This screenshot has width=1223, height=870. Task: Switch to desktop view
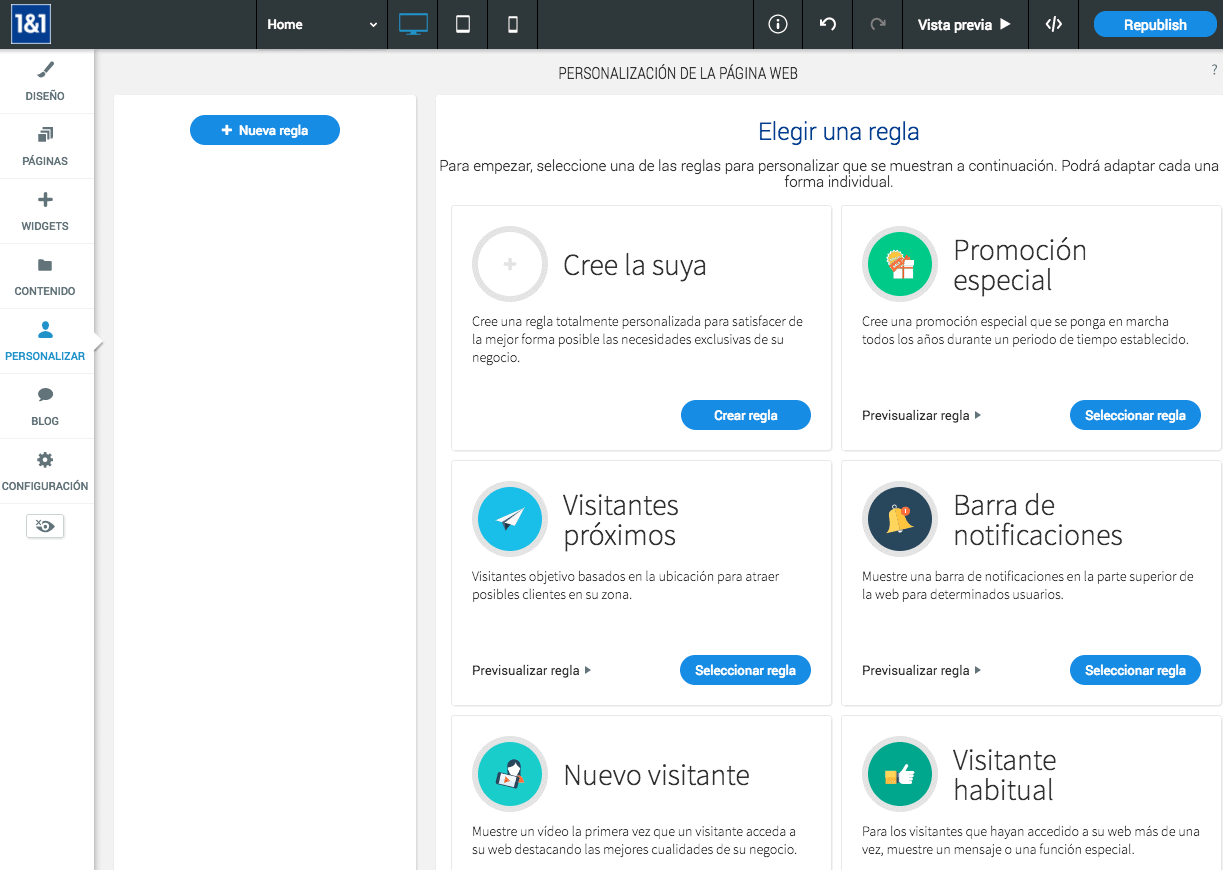coord(413,24)
